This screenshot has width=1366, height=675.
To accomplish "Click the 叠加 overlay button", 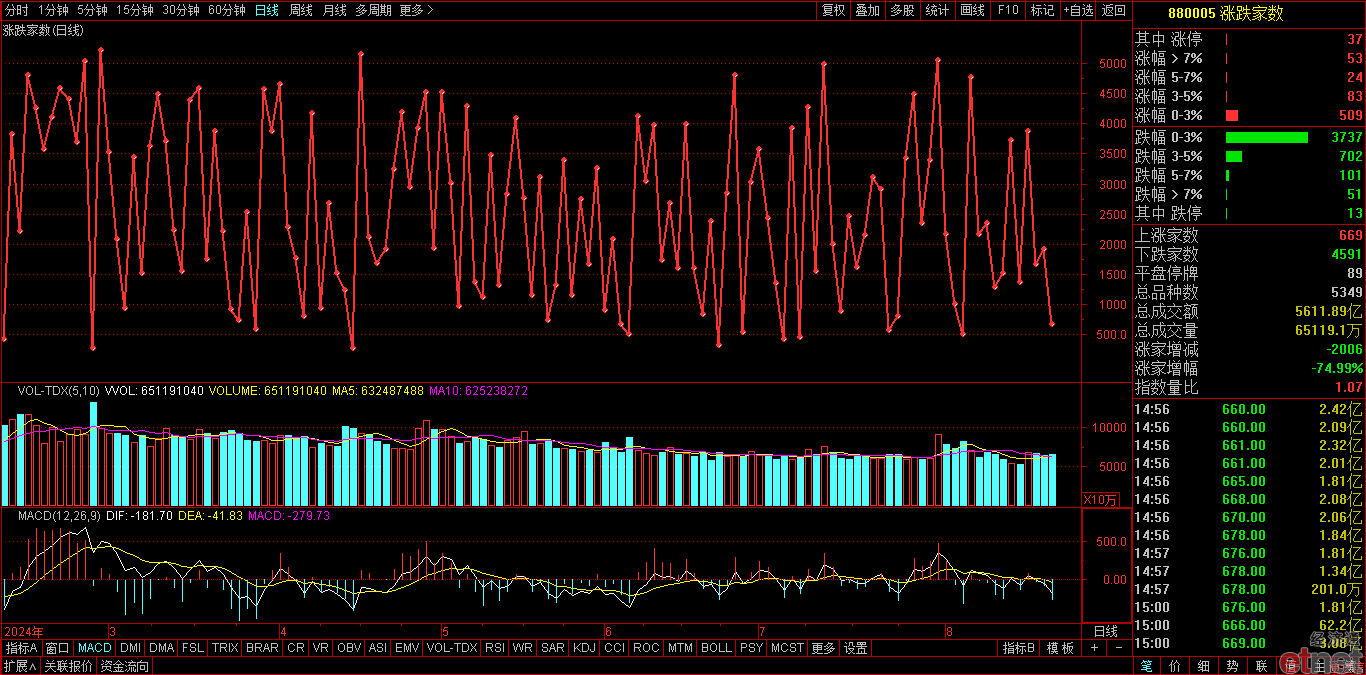I will coord(867,10).
